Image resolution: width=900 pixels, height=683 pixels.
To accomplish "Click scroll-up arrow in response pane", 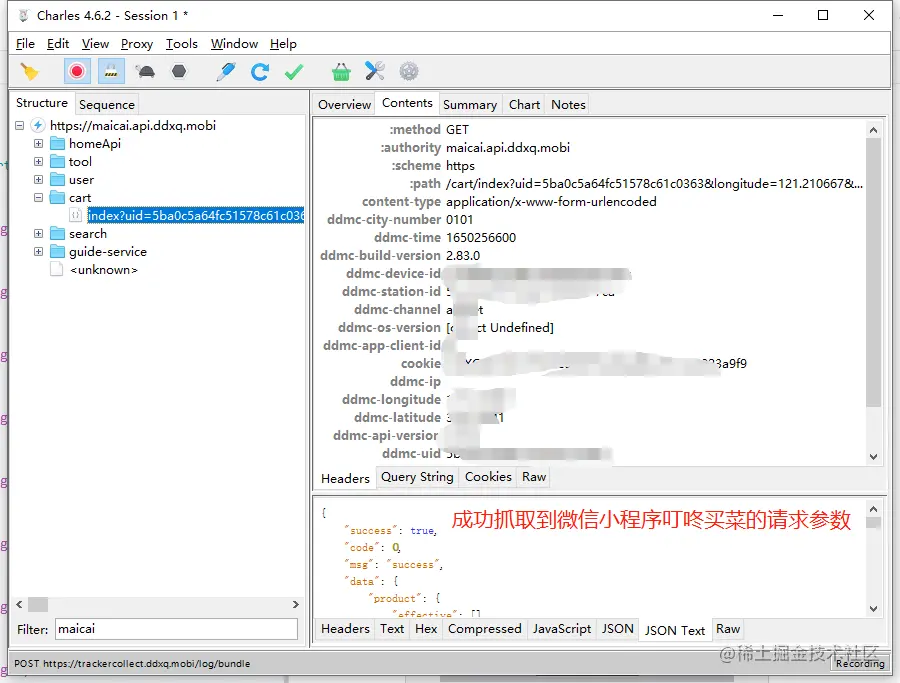I will (873, 509).
